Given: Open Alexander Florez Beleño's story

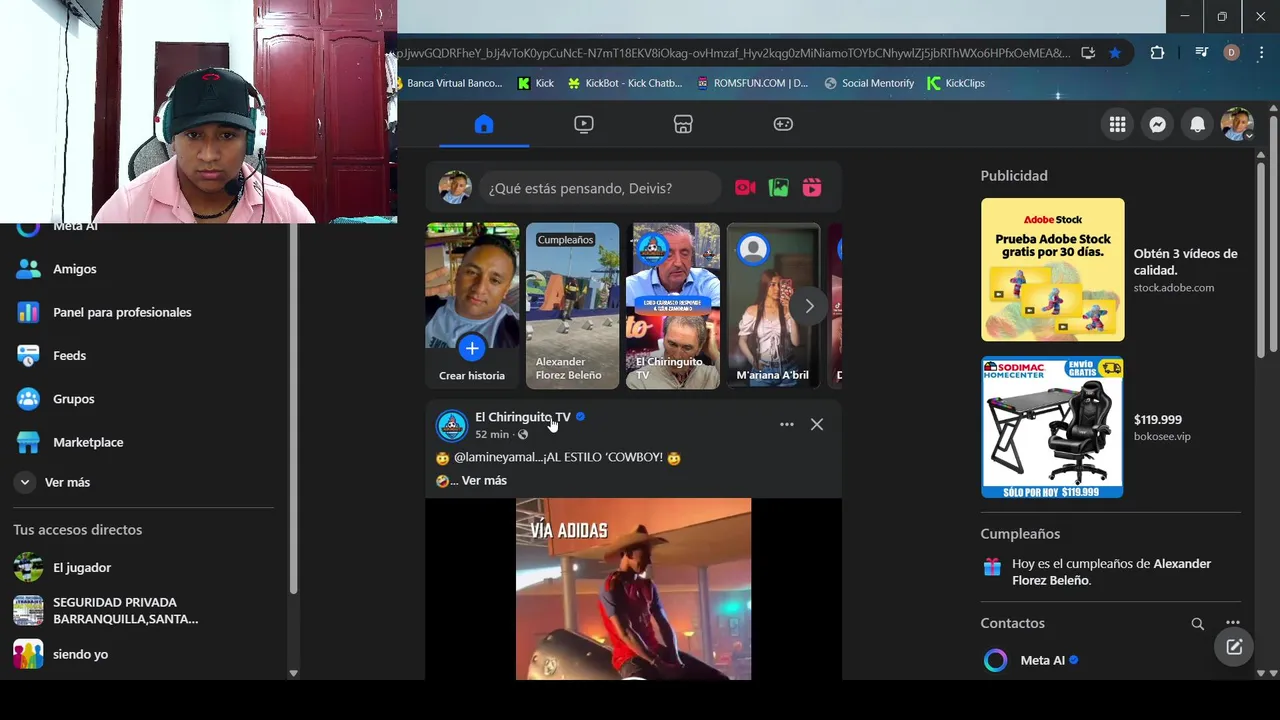Looking at the screenshot, I should click(572, 305).
